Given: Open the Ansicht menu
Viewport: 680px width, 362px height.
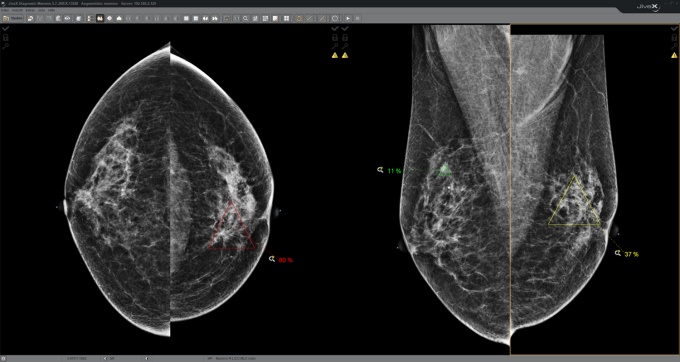Looking at the screenshot, I should 17,10.
